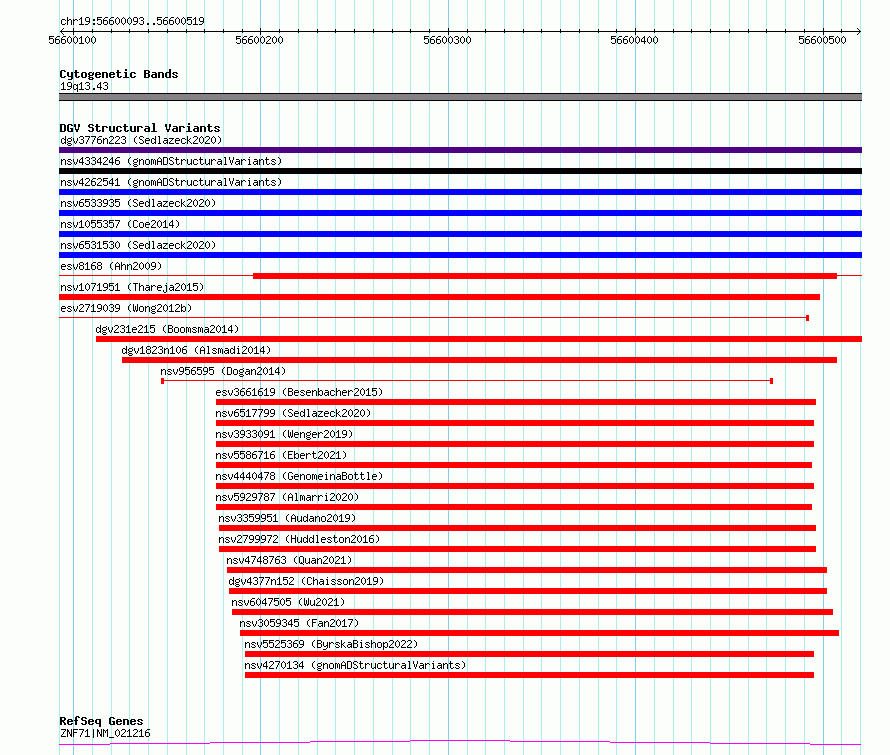Click the chr19:56600093..56600519 coordinate label
The image size is (890, 755).
point(132,22)
